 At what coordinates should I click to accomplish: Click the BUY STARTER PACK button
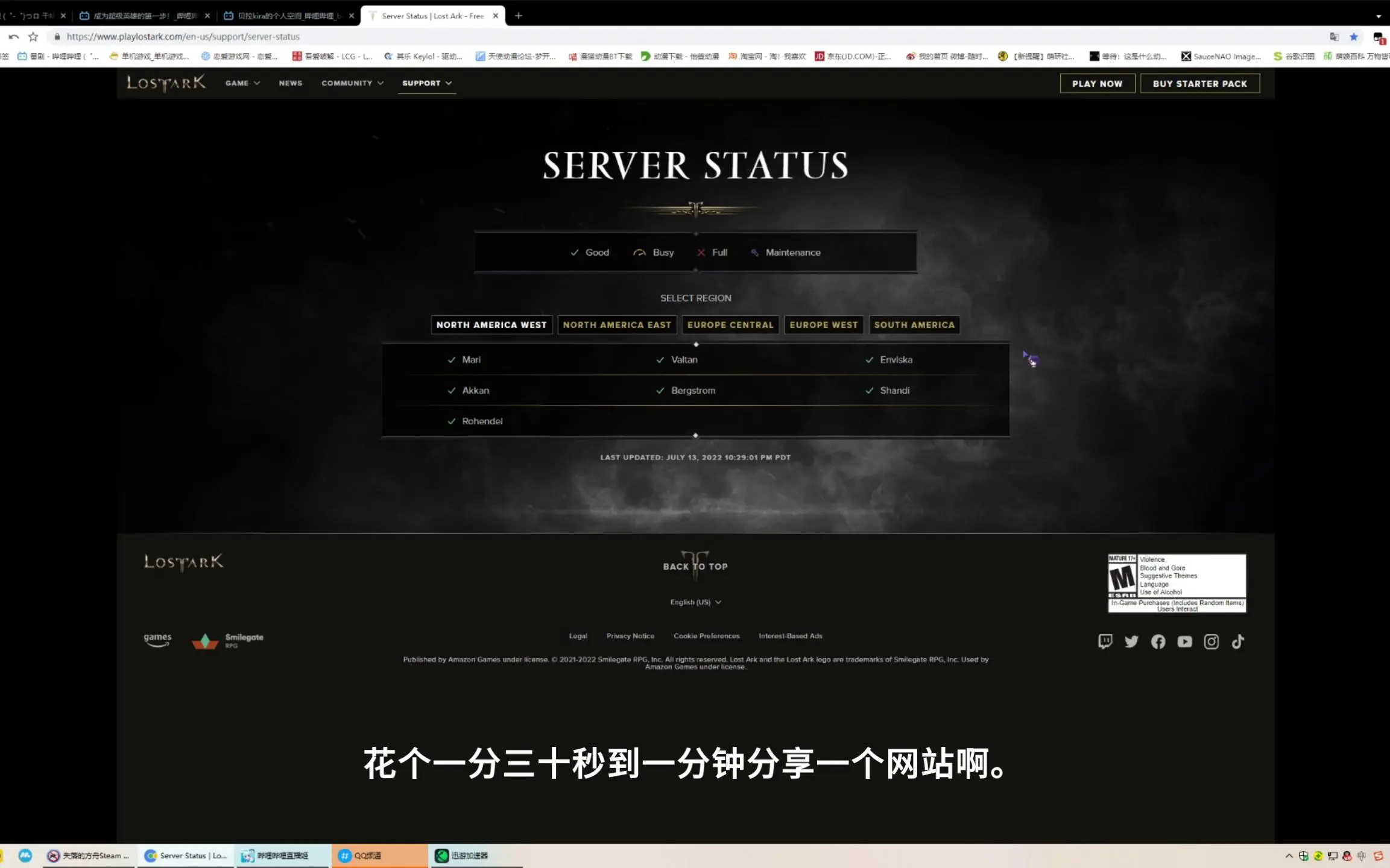click(x=1200, y=83)
